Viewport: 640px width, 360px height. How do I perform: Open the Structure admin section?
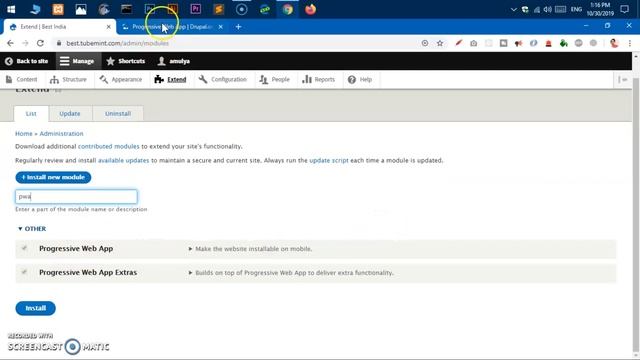point(68,79)
